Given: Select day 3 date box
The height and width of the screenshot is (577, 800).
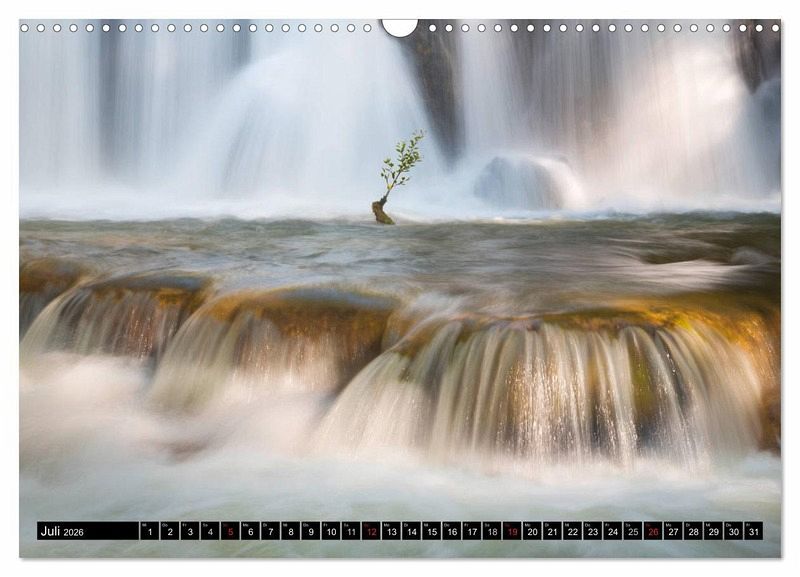Looking at the screenshot, I should (190, 531).
